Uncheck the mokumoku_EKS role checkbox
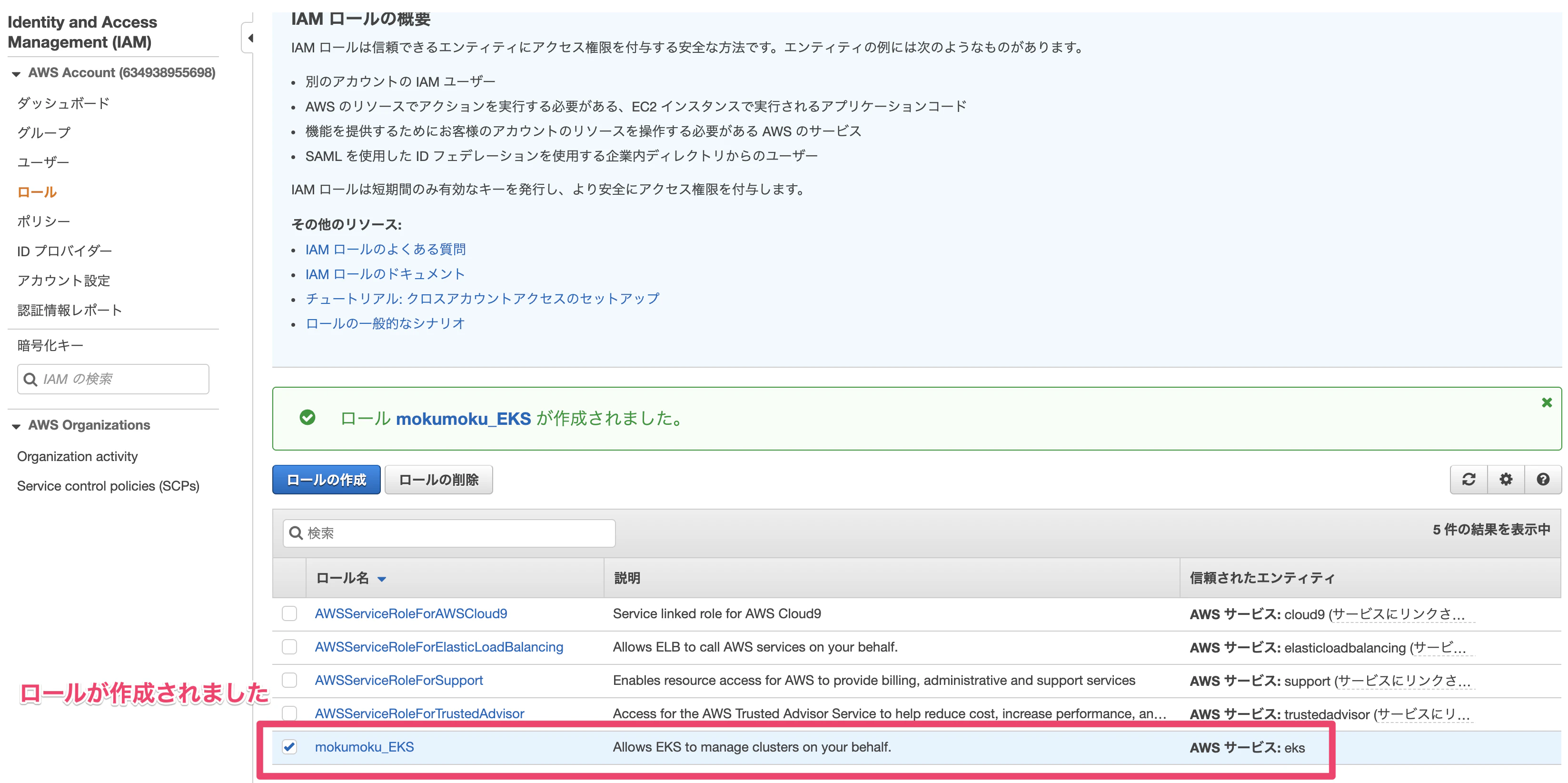 point(289,746)
